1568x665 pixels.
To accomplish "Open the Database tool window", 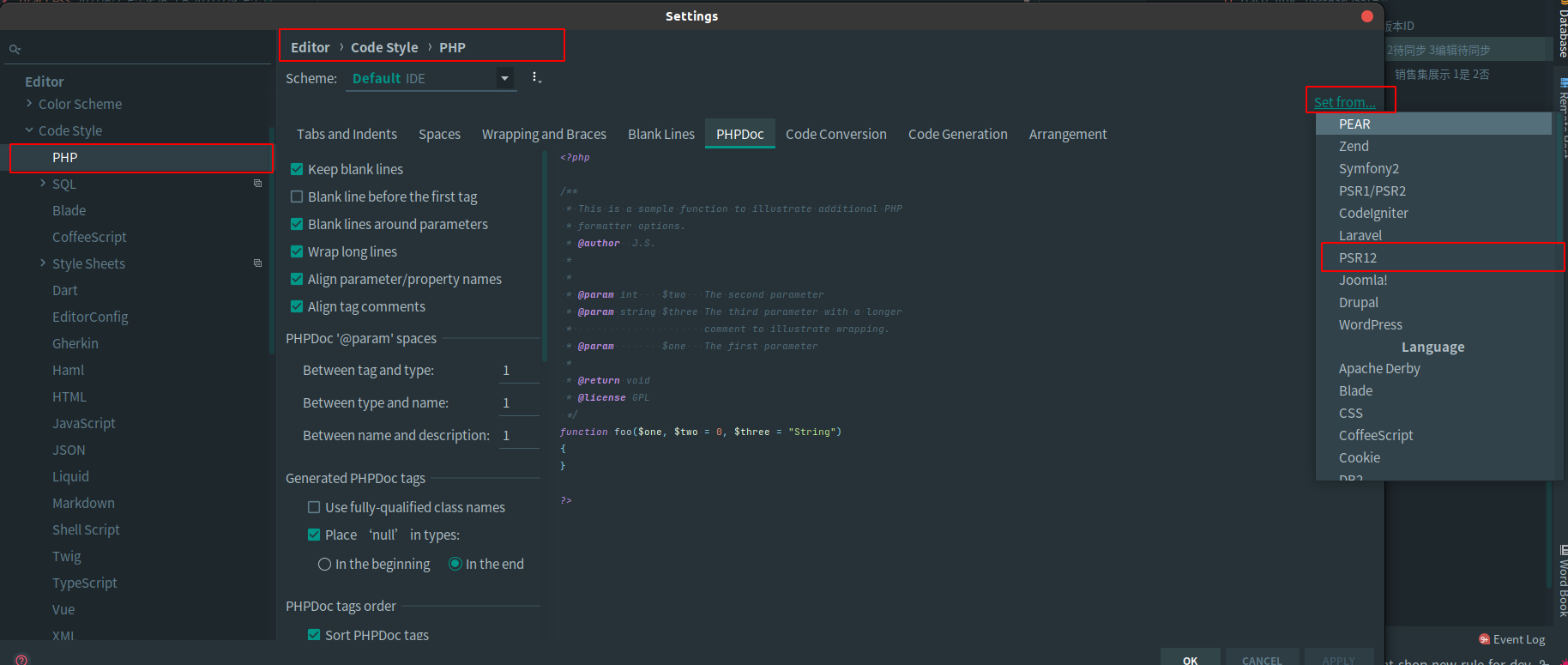I will 1561,30.
